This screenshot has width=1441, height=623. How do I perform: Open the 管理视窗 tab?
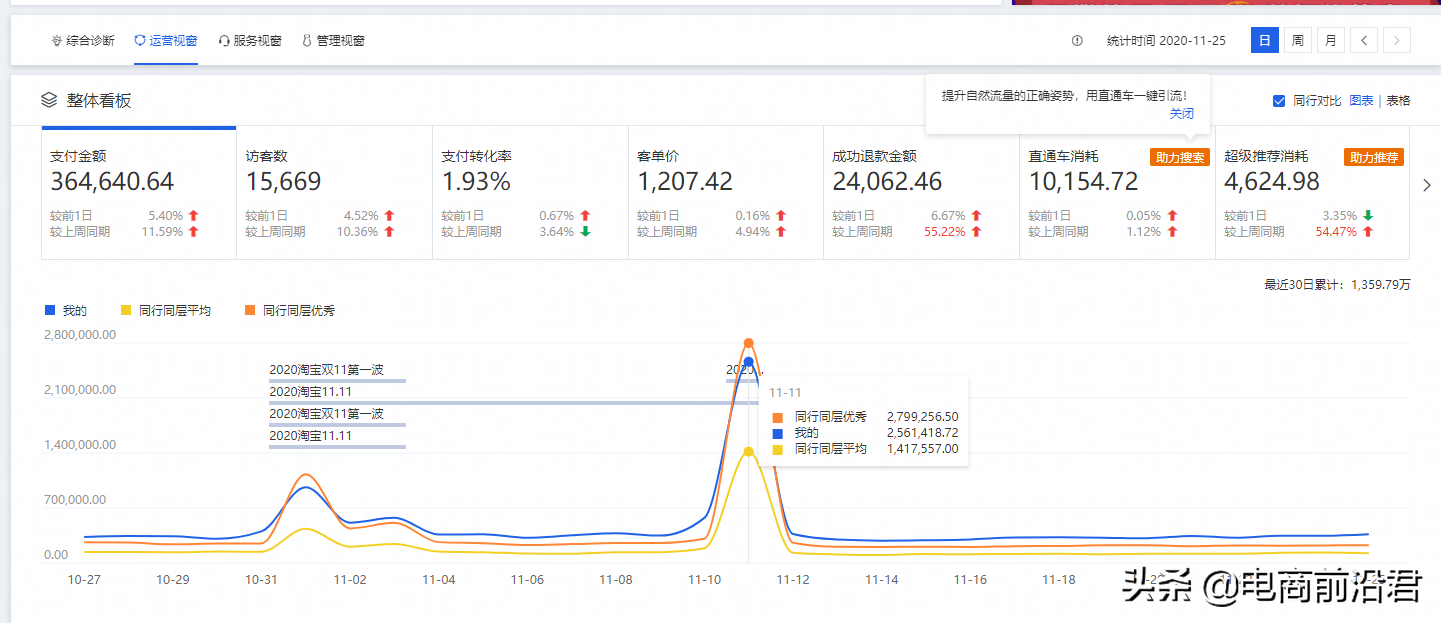[333, 41]
